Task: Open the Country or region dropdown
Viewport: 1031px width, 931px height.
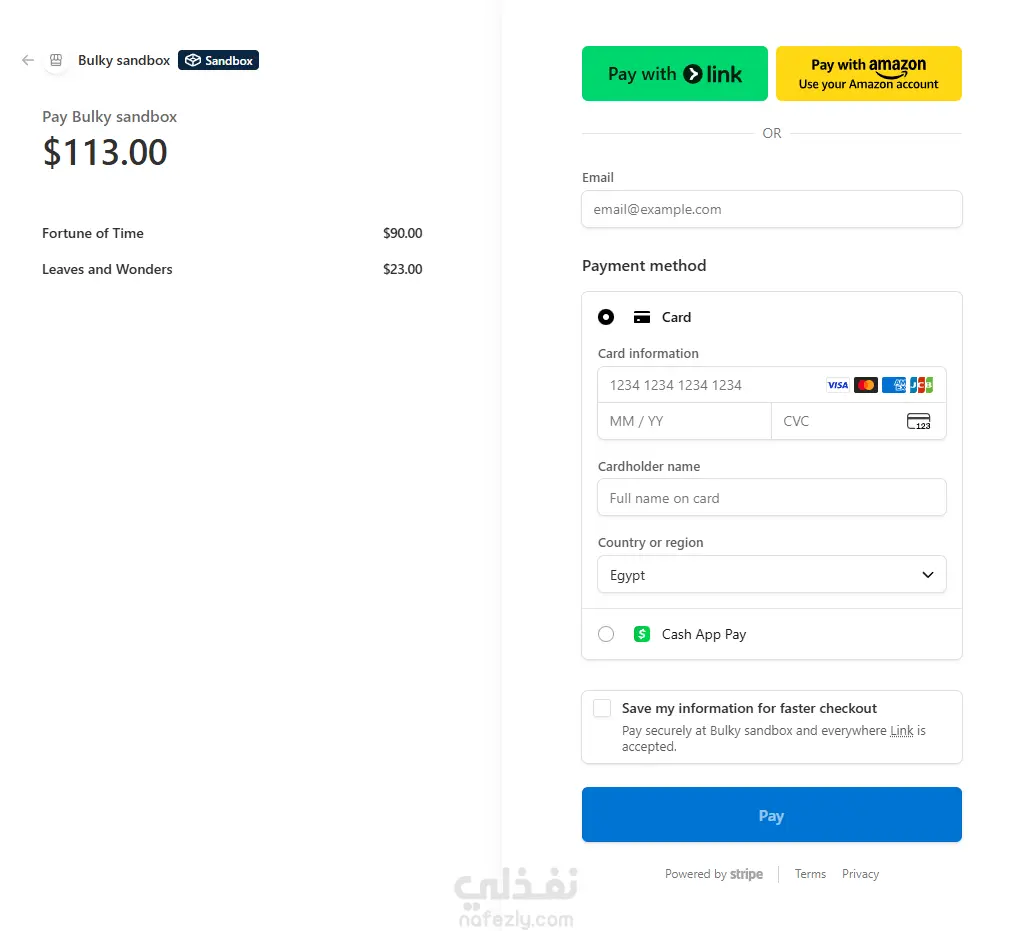Action: point(771,575)
